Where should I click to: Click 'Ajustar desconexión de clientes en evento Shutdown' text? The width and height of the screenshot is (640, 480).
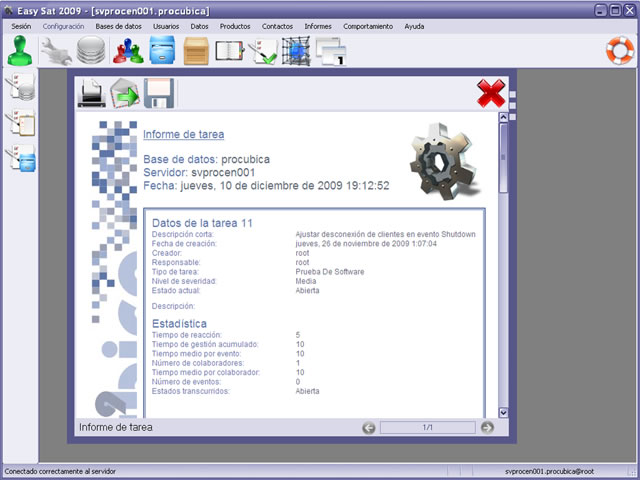pos(385,234)
